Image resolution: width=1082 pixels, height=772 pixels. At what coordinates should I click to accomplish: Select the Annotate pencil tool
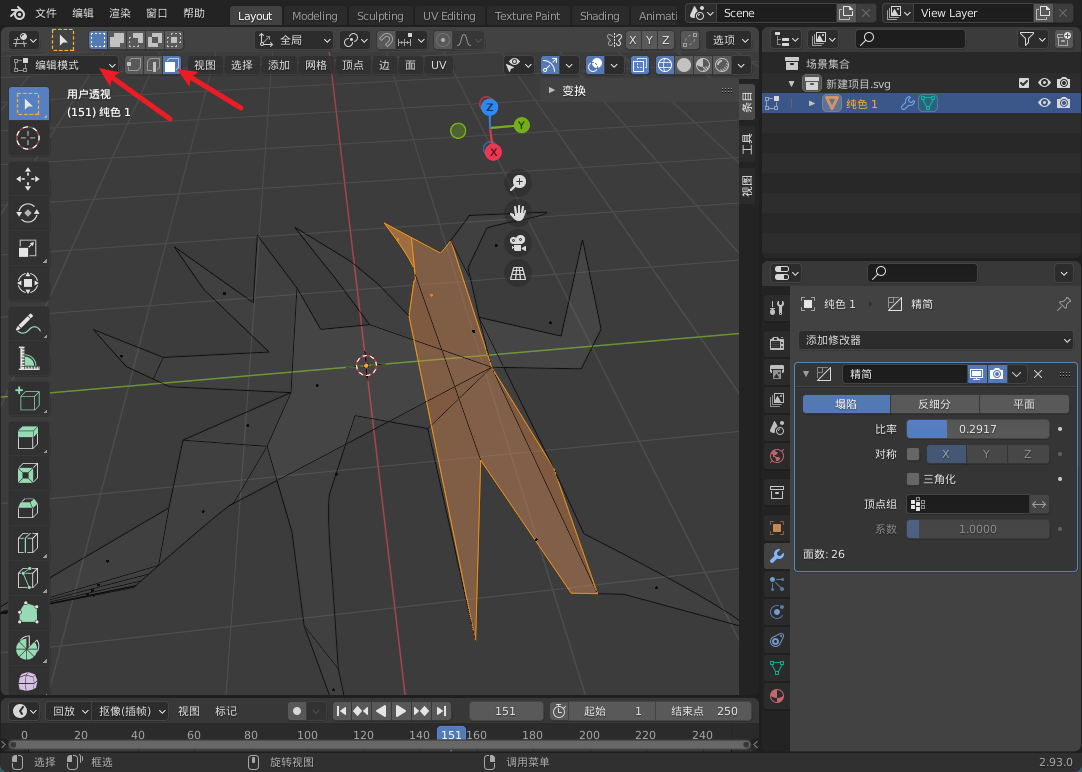coord(28,324)
